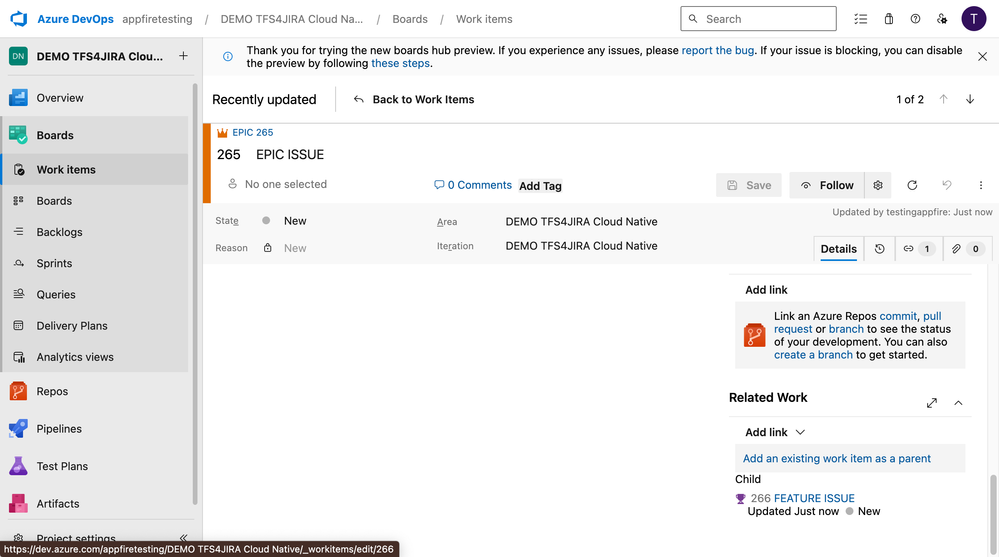This screenshot has height=557, width=999.
Task: Click the Boards breadcrumb
Action: click(x=410, y=19)
